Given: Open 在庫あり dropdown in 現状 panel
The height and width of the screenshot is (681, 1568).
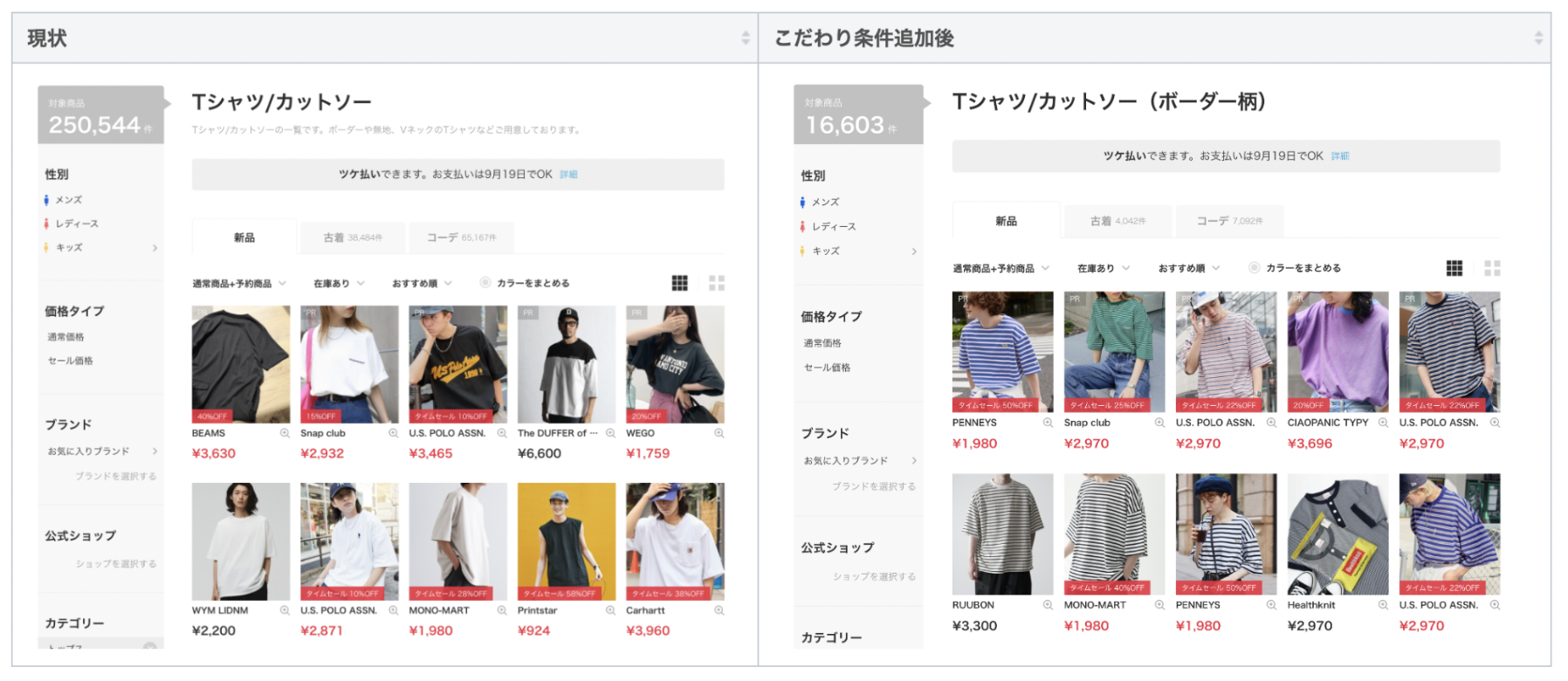Looking at the screenshot, I should click(339, 284).
